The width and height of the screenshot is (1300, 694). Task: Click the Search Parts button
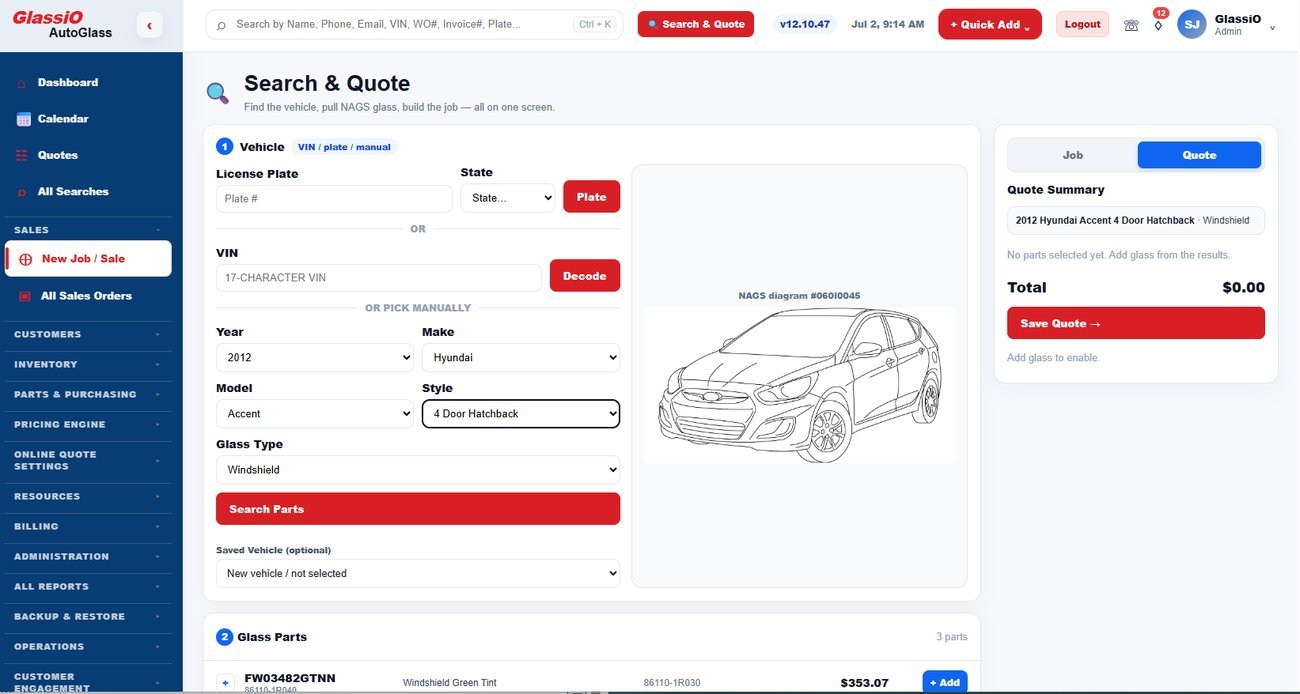(418, 509)
